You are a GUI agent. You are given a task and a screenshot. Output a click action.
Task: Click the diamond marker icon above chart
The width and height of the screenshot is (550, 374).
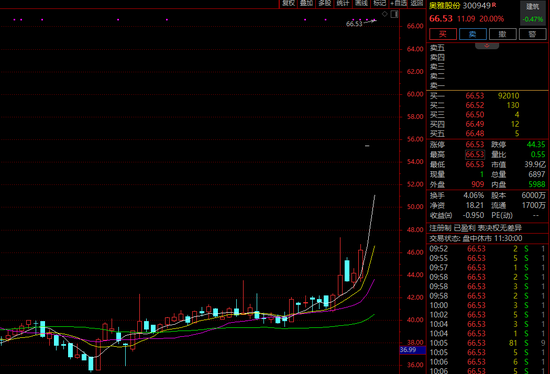[x=385, y=14]
